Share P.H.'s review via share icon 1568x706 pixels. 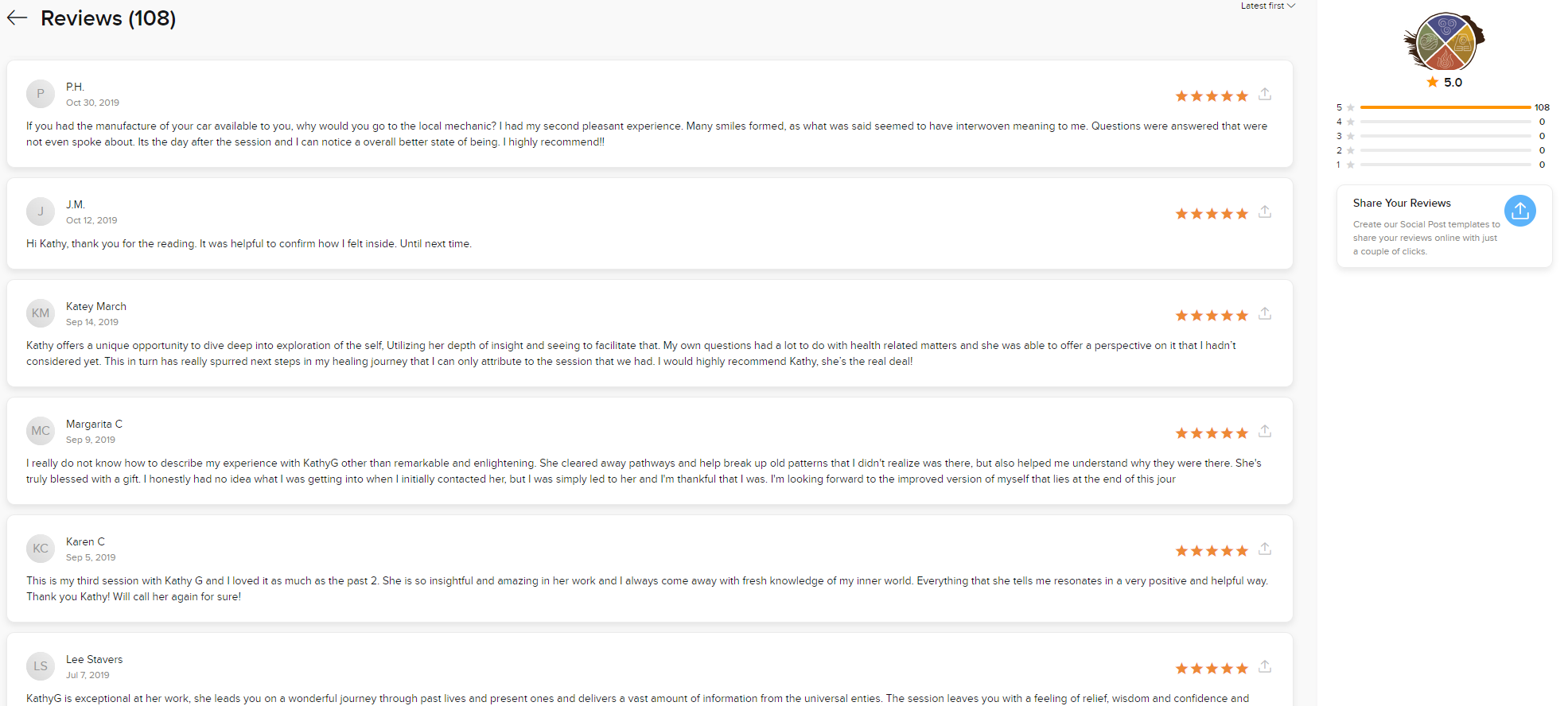pyautogui.click(x=1265, y=94)
